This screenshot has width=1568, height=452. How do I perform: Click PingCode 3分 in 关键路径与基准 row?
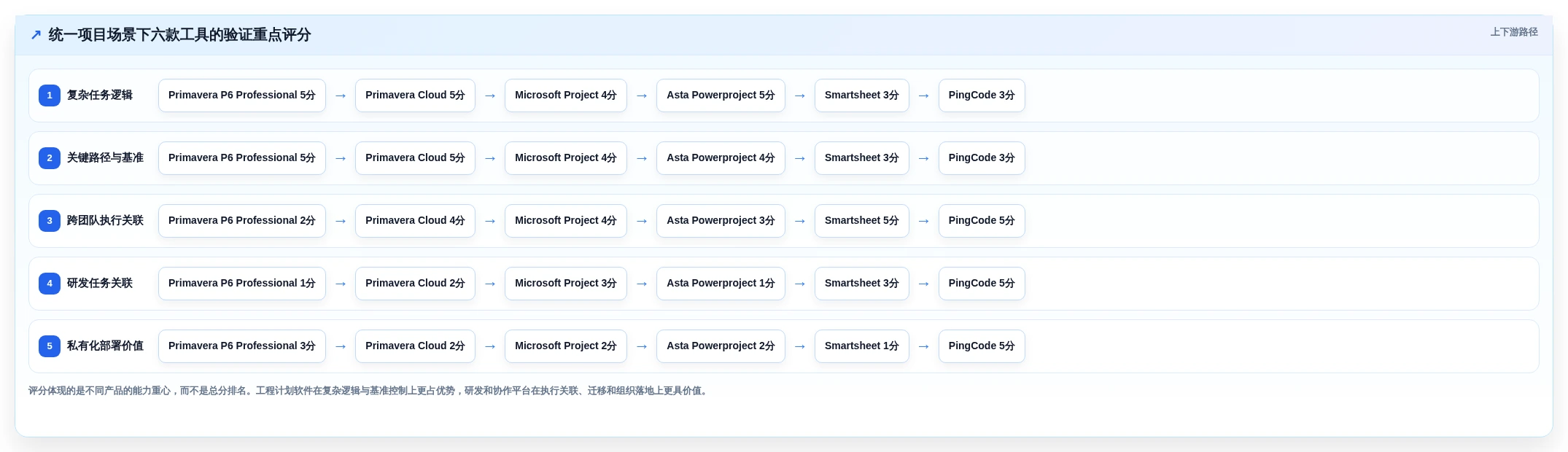[982, 158]
